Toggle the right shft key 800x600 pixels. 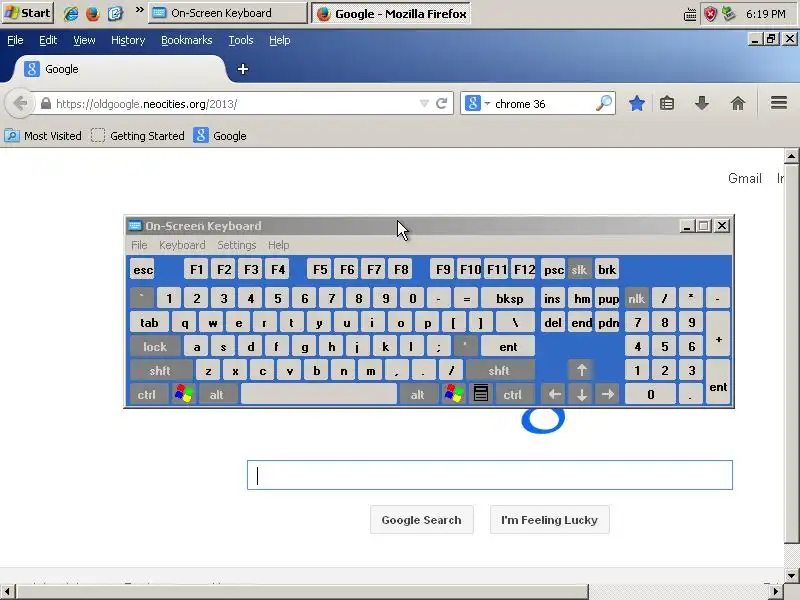click(499, 370)
